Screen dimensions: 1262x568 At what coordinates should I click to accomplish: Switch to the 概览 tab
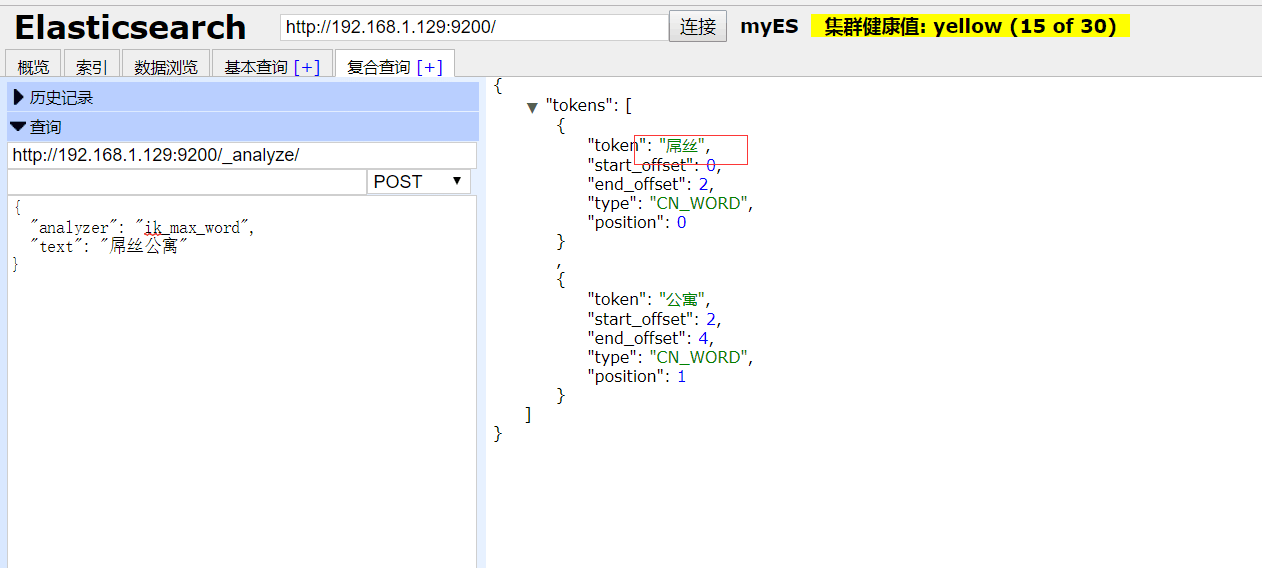[x=33, y=67]
